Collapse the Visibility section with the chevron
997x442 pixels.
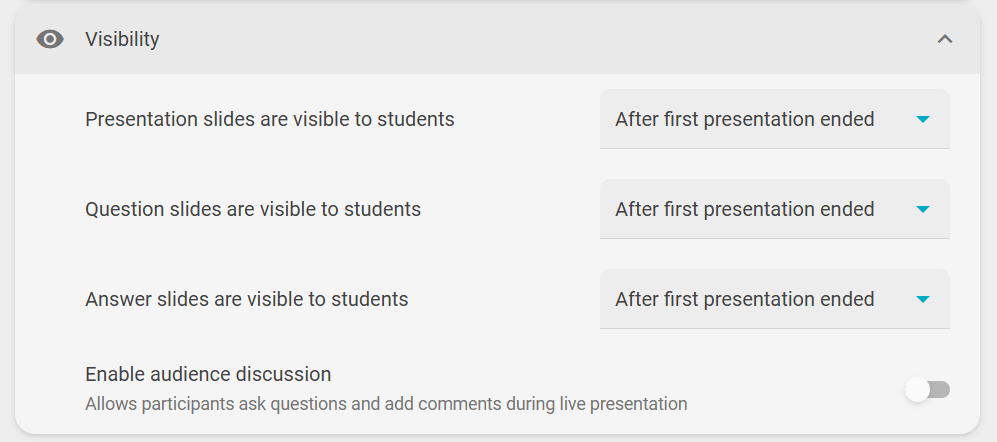(x=945, y=39)
